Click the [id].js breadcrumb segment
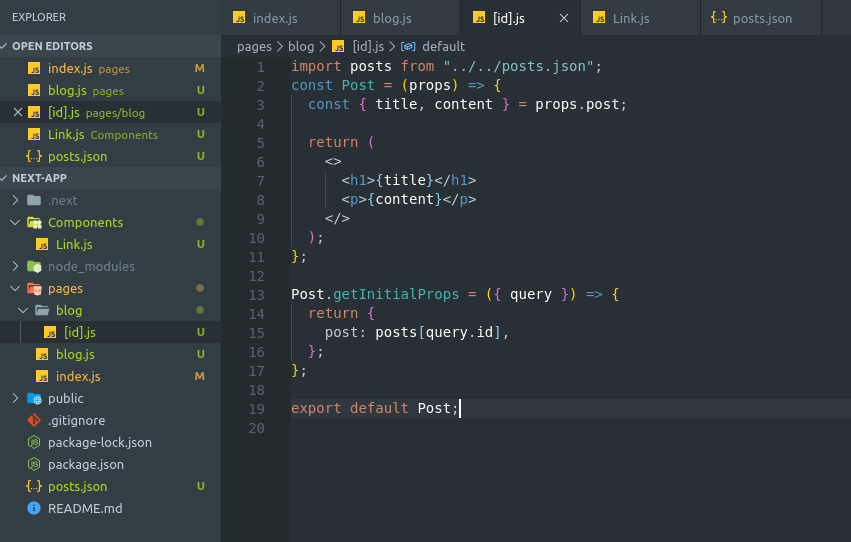 (369, 47)
